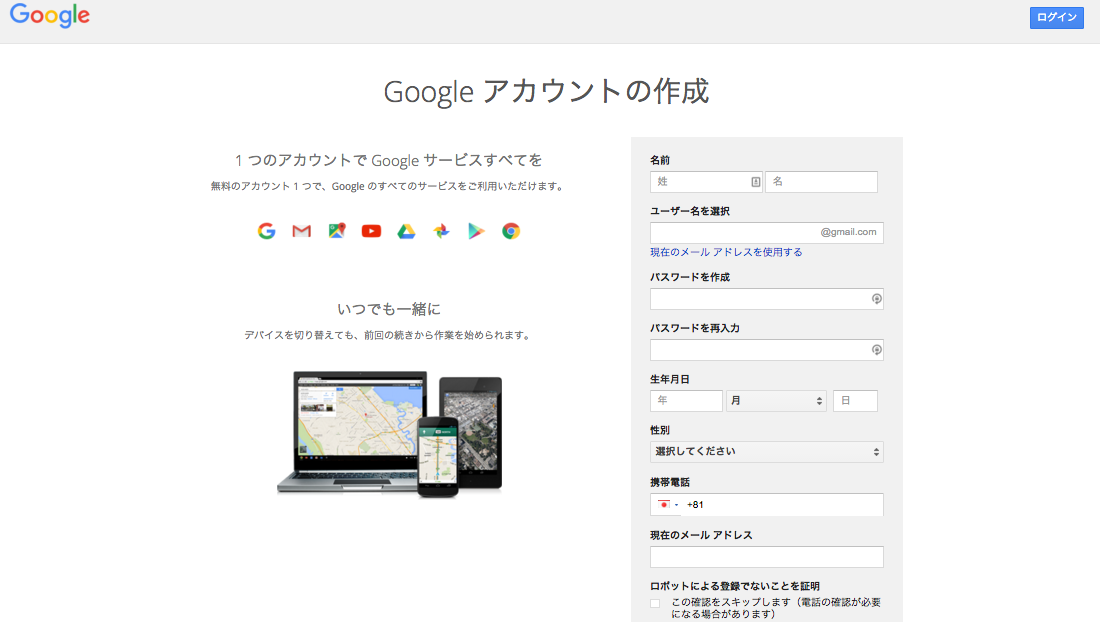Click the contact autofill icon in 姓 field
Viewport: 1100px width, 622px height.
756,182
